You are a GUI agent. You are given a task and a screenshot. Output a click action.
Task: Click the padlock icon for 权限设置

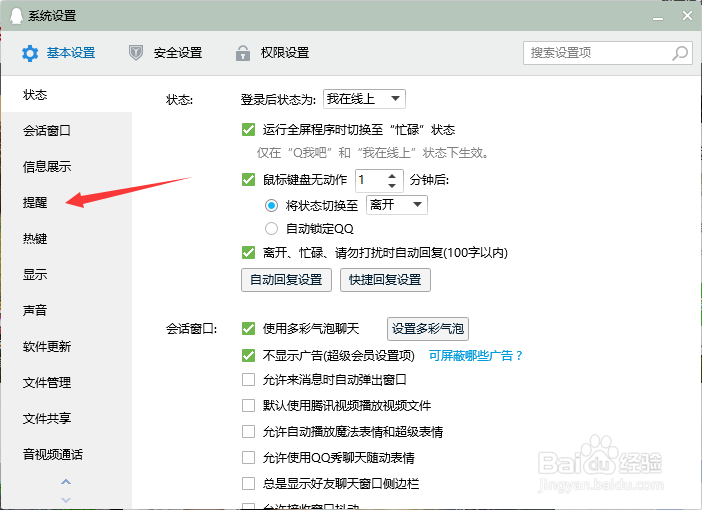click(x=243, y=53)
